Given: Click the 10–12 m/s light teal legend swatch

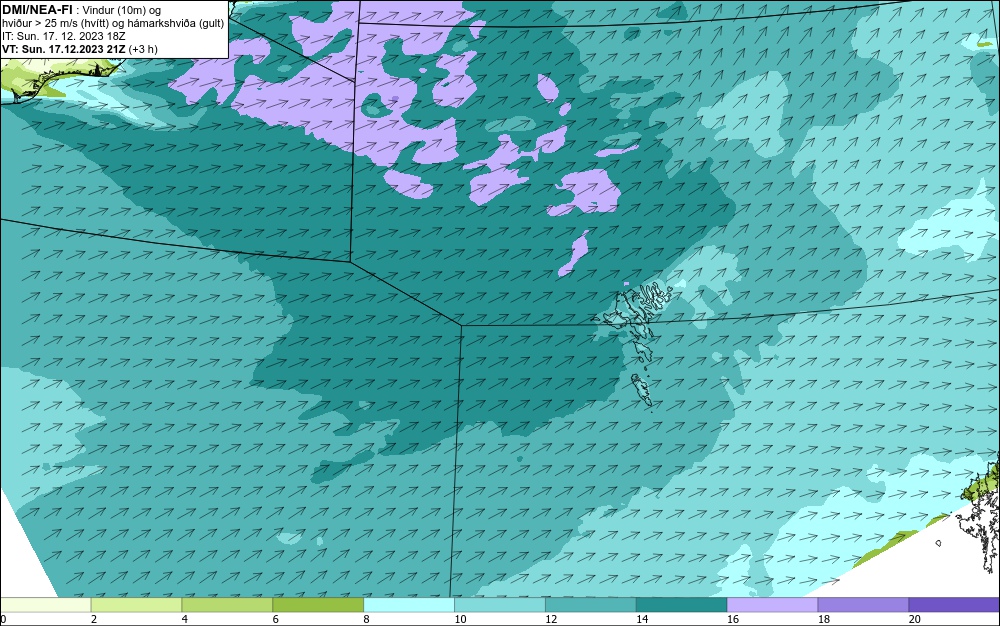Looking at the screenshot, I should point(500,604).
